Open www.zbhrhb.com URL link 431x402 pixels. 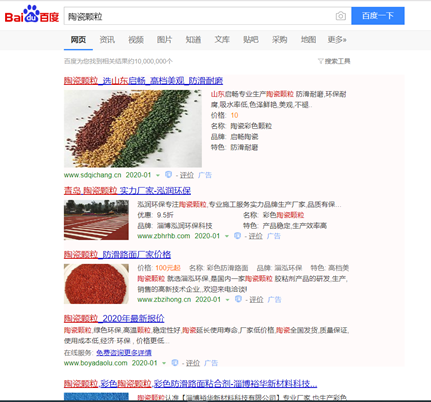tap(164, 236)
